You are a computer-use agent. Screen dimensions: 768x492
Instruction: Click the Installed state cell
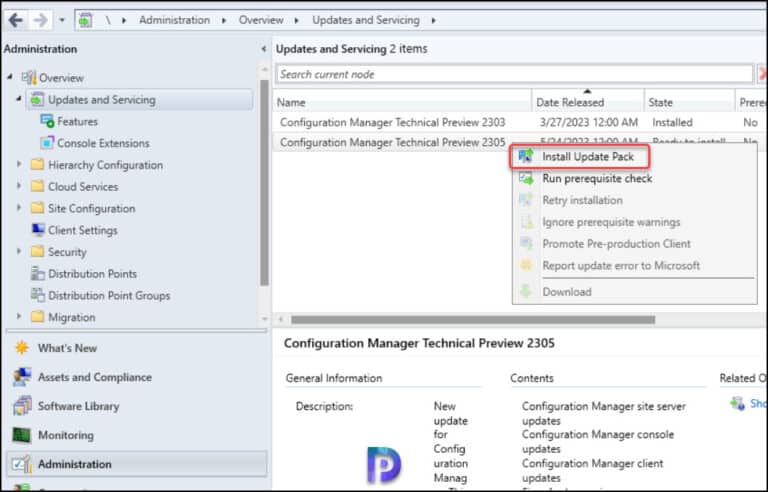(672, 123)
